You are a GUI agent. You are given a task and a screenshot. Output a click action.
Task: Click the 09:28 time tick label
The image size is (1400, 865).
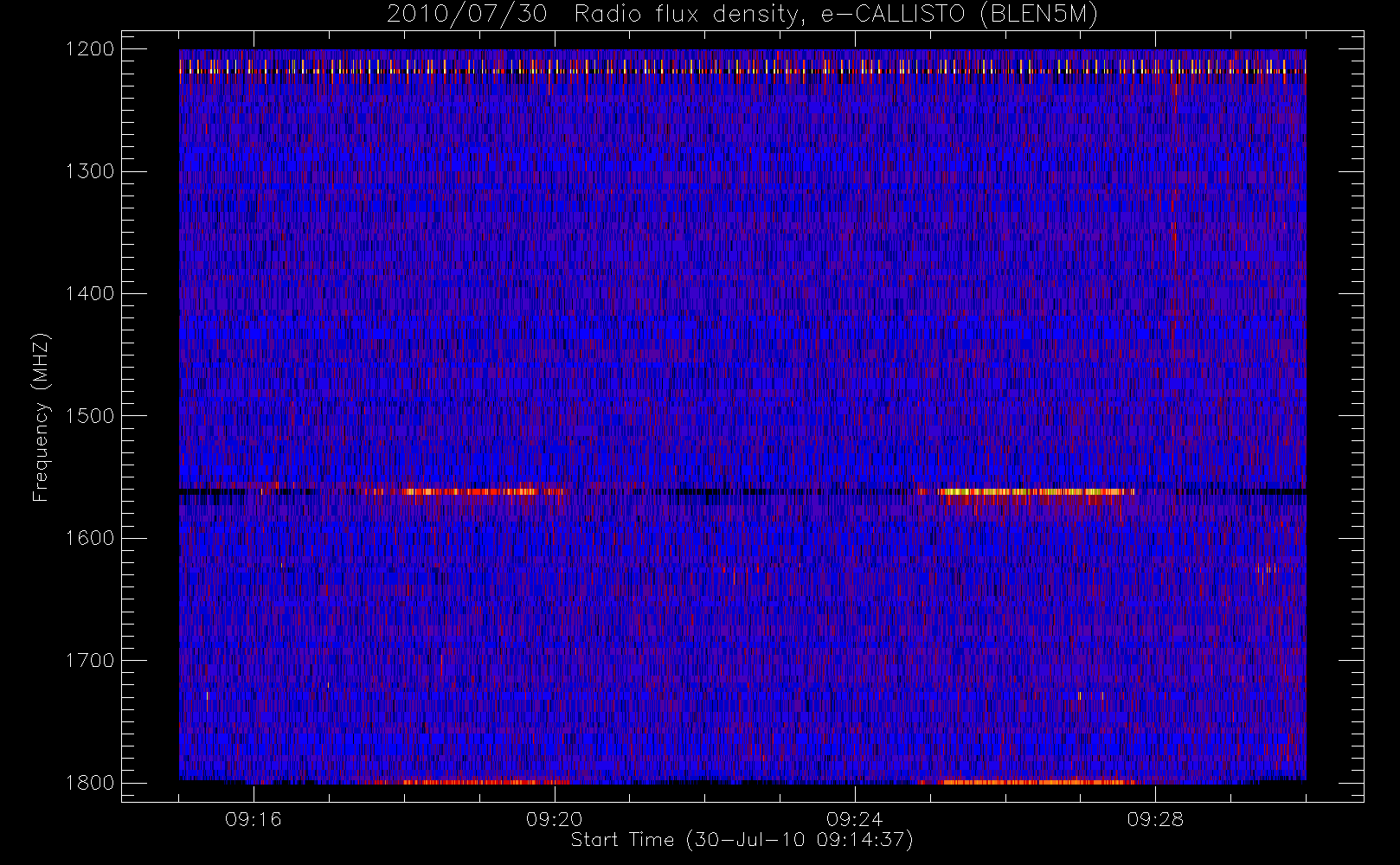1155,819
